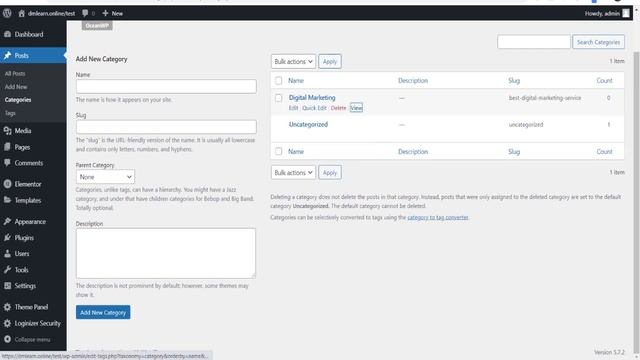
Task: Click Quick Edit under Digital Marketing
Action: (x=314, y=108)
